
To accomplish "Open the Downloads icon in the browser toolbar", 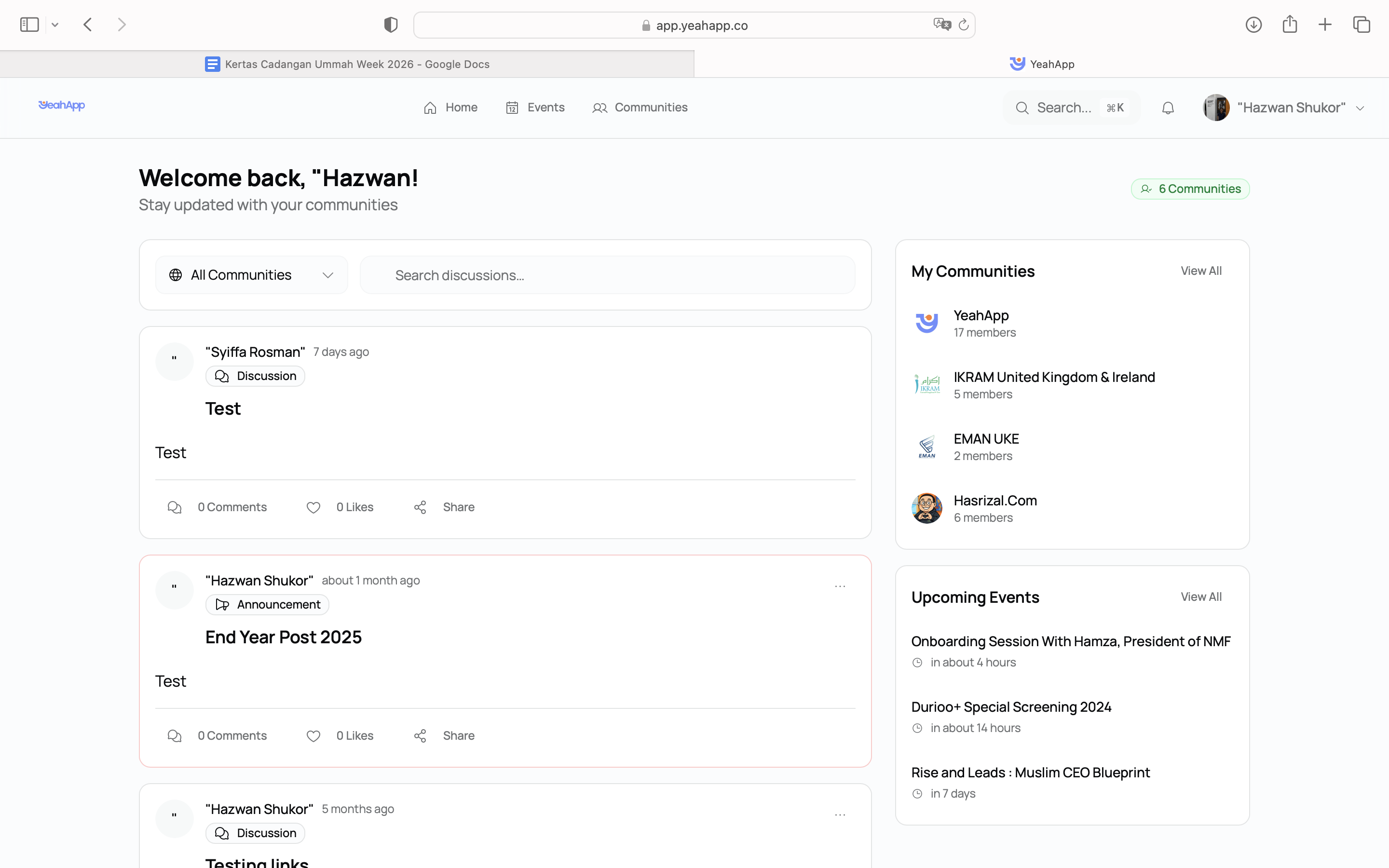I will (1253, 24).
